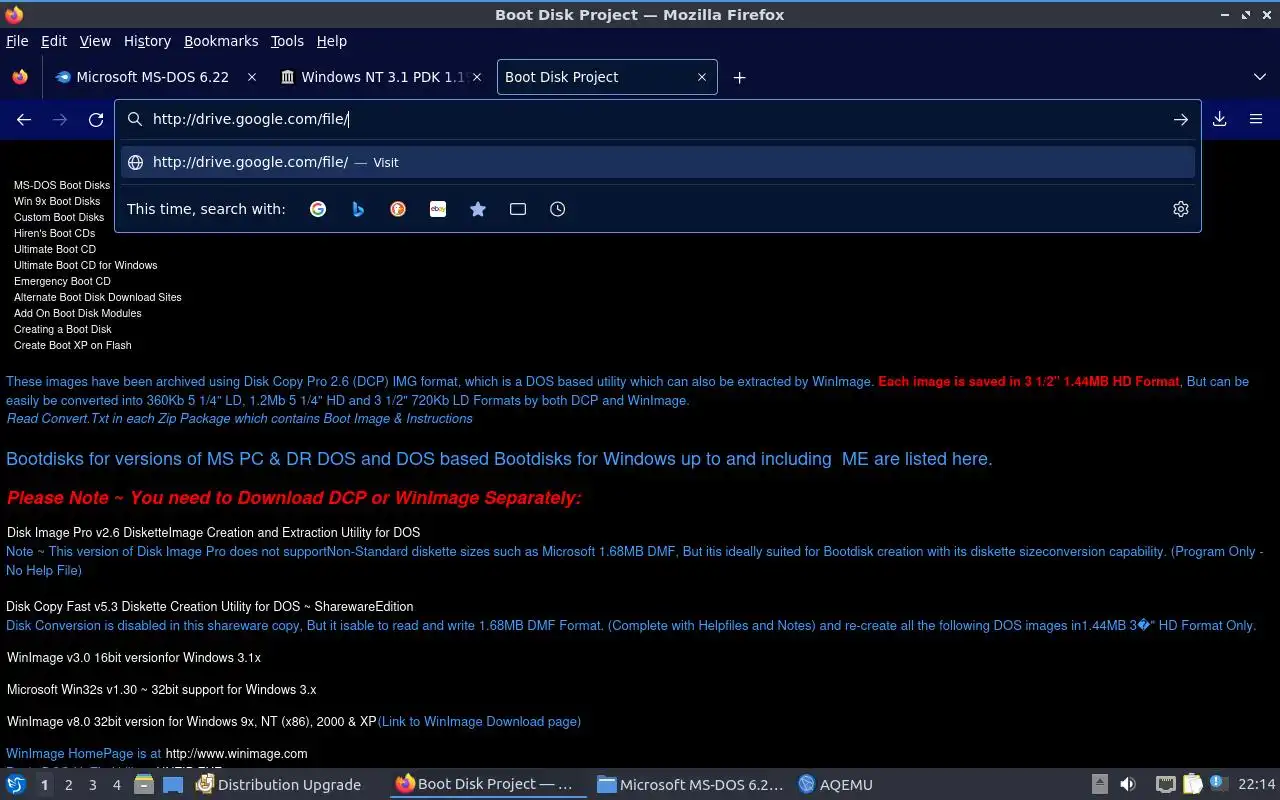Screen dimensions: 1280x800
Task: Click WinImage v8.0 32bit version link
Action: click(x=192, y=721)
